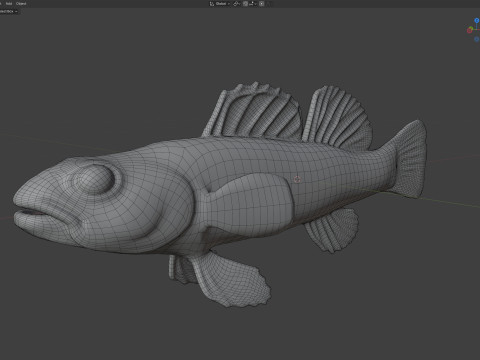Image resolution: width=480 pixels, height=360 pixels.
Task: Open the snapping options dropdown
Action: [x=253, y=4]
